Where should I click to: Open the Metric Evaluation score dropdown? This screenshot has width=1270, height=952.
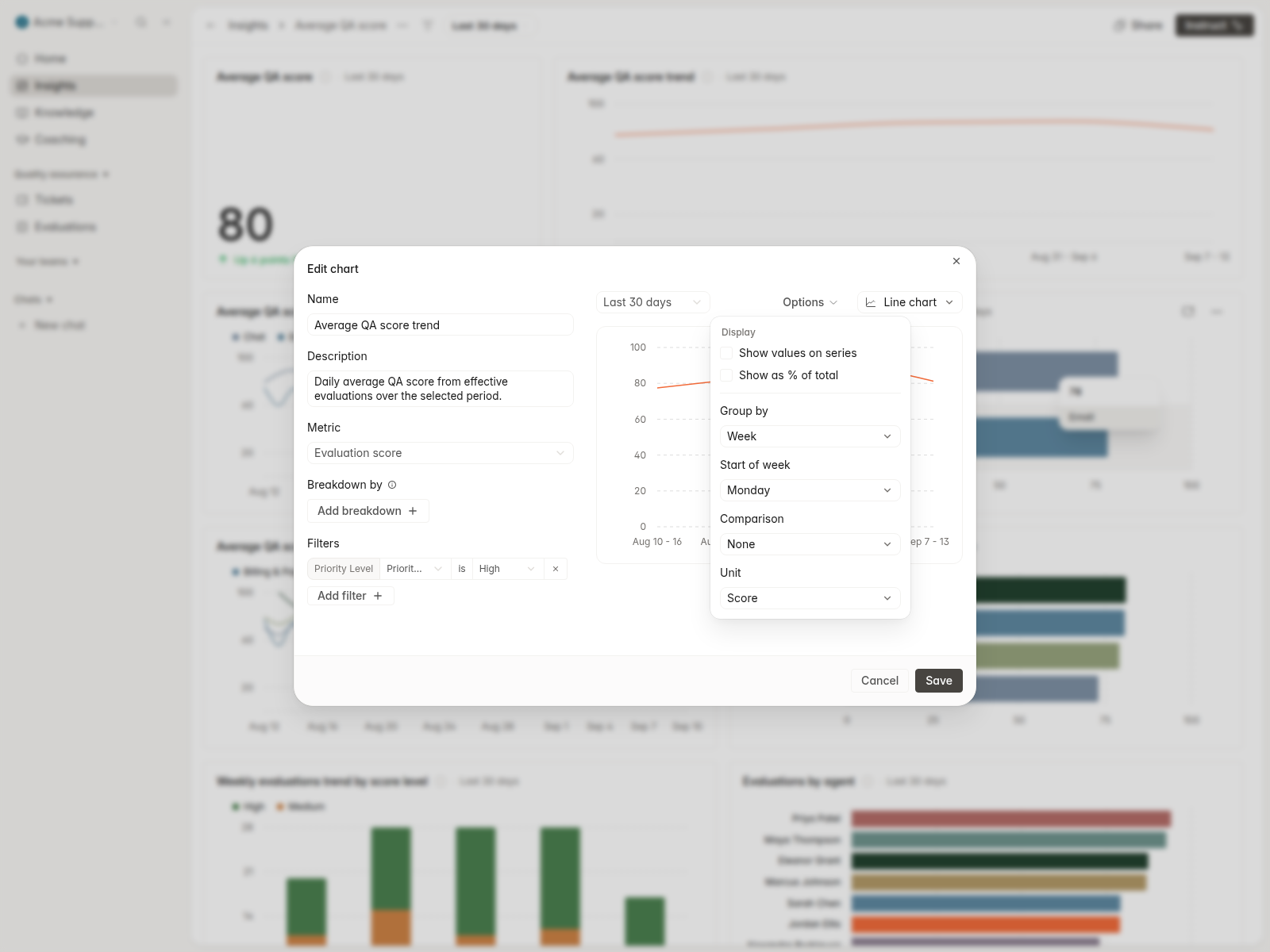click(441, 453)
